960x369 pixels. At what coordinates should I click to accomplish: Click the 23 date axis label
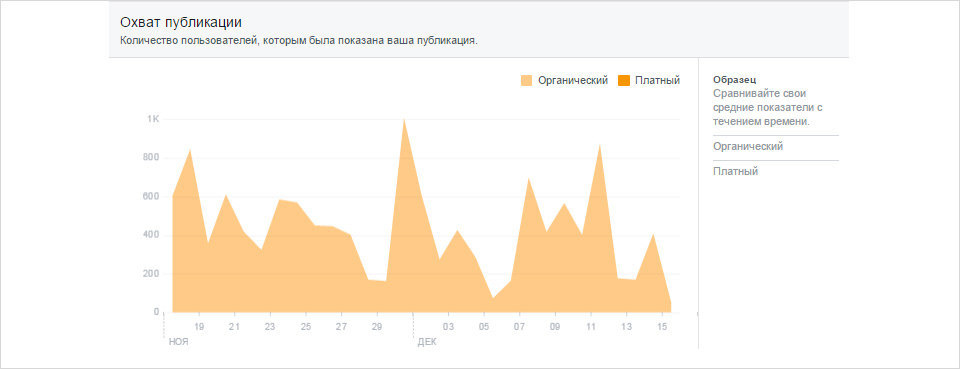point(269,327)
